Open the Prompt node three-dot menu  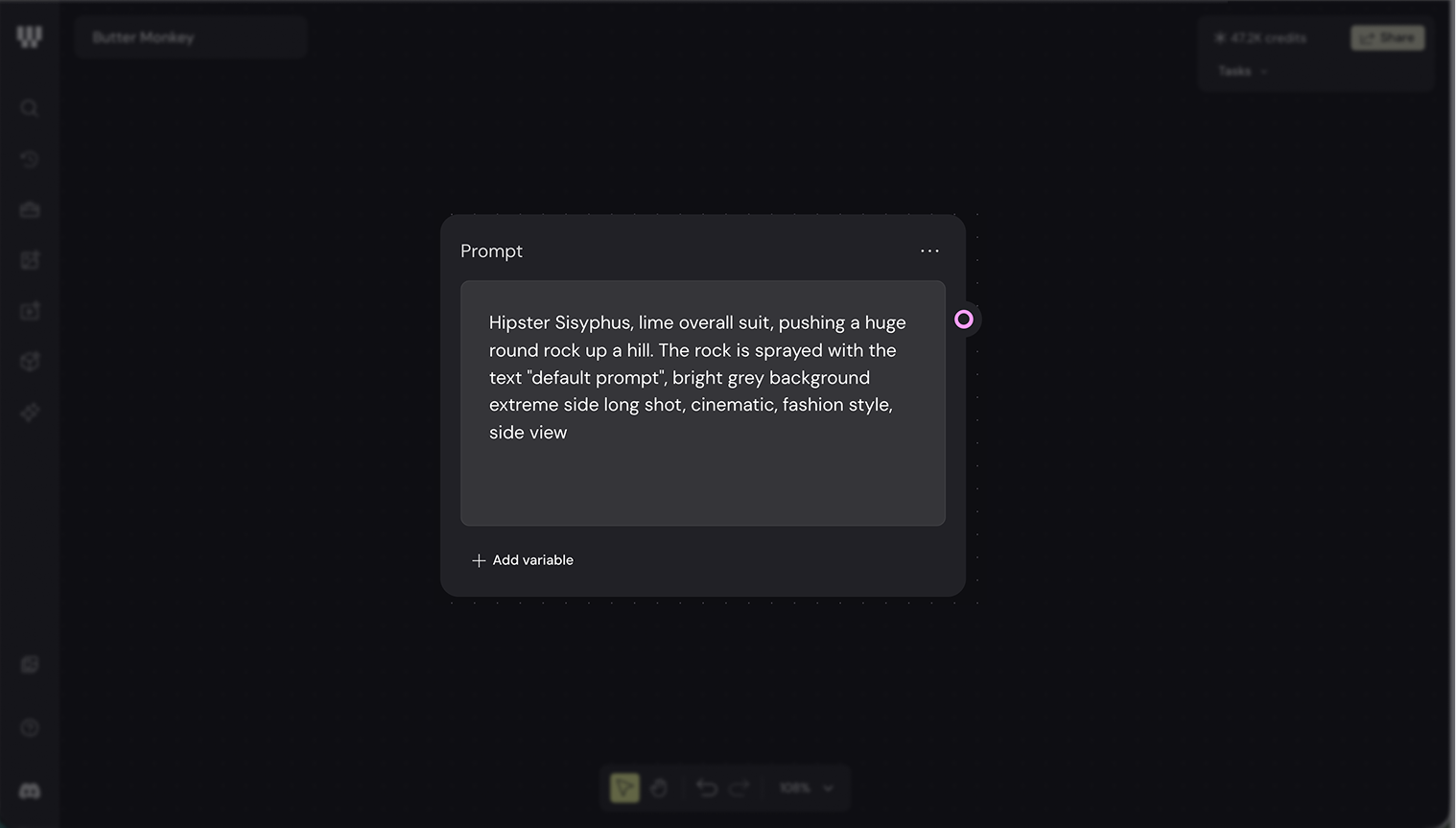pos(929,250)
